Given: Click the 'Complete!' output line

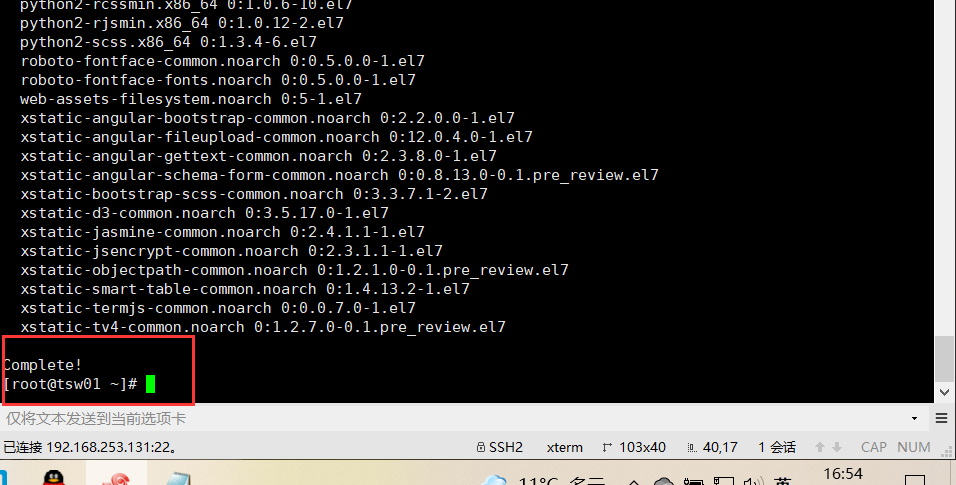Looking at the screenshot, I should pos(43,365).
